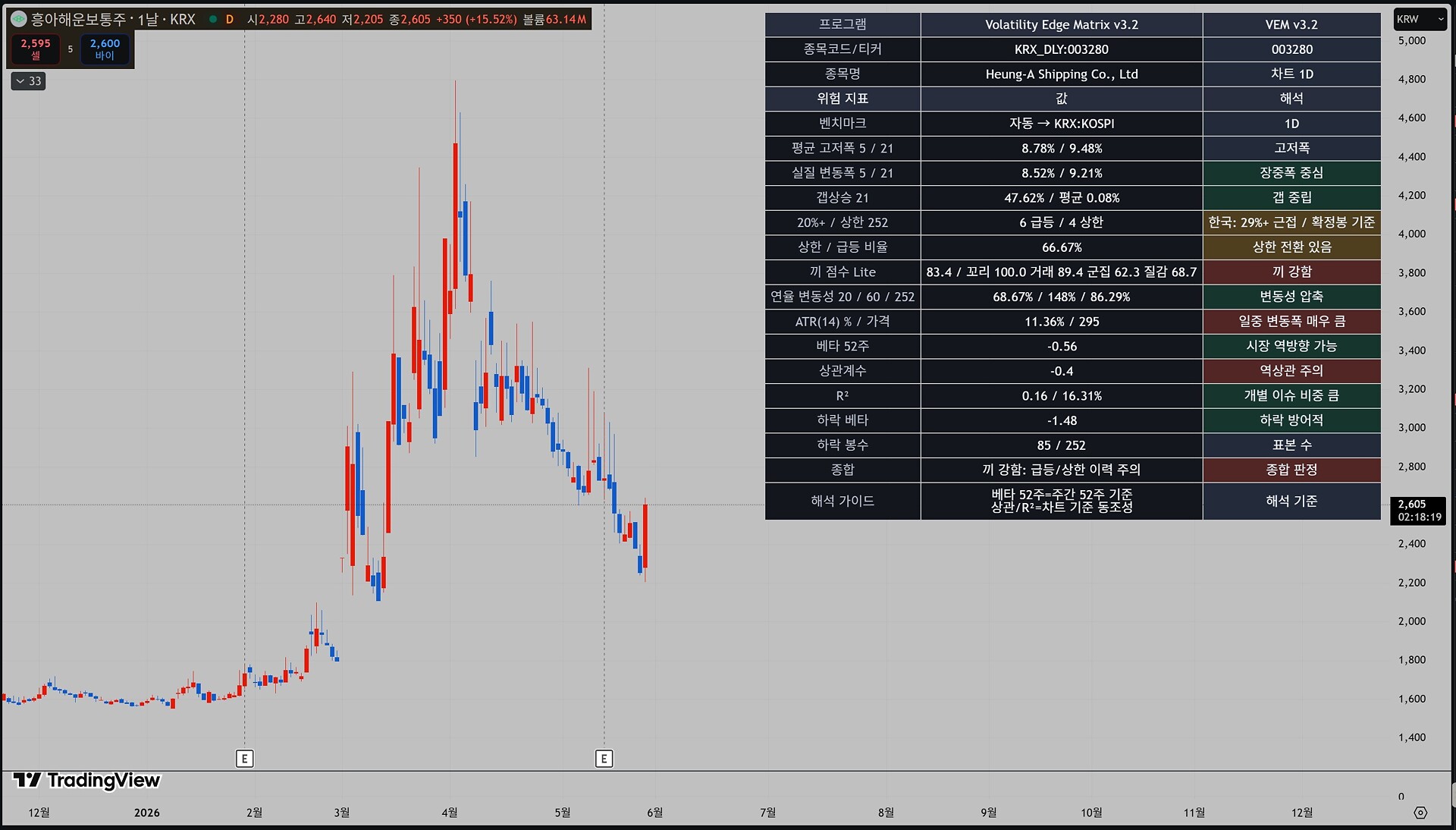The height and width of the screenshot is (830, 1456).
Task: Click the '개별 이슈 비중 큼' cell
Action: click(1291, 396)
